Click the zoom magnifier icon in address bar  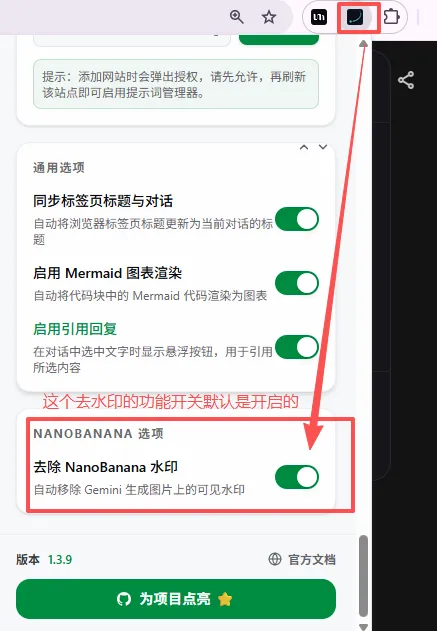pos(237,17)
